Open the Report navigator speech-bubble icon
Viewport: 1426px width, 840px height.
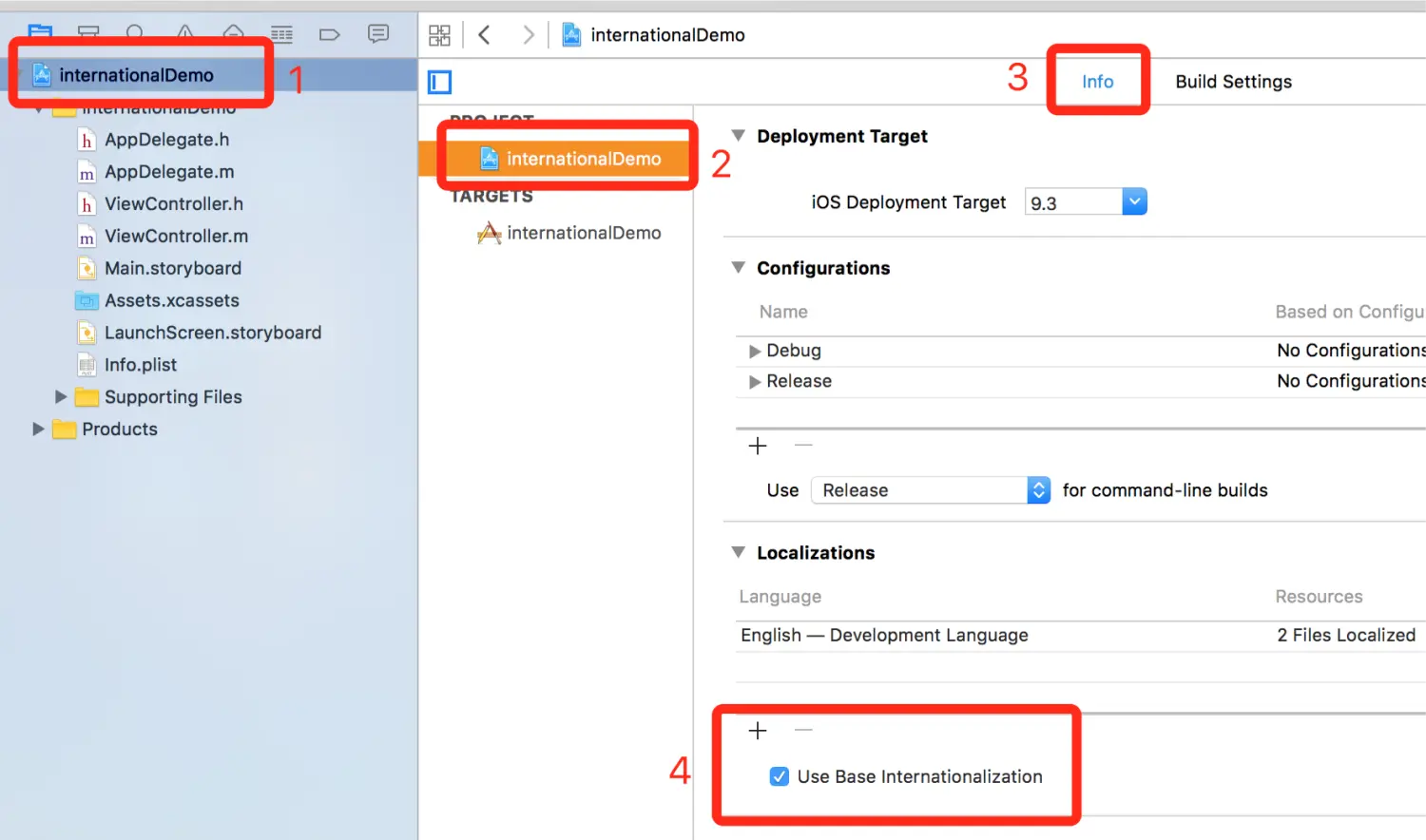(378, 34)
